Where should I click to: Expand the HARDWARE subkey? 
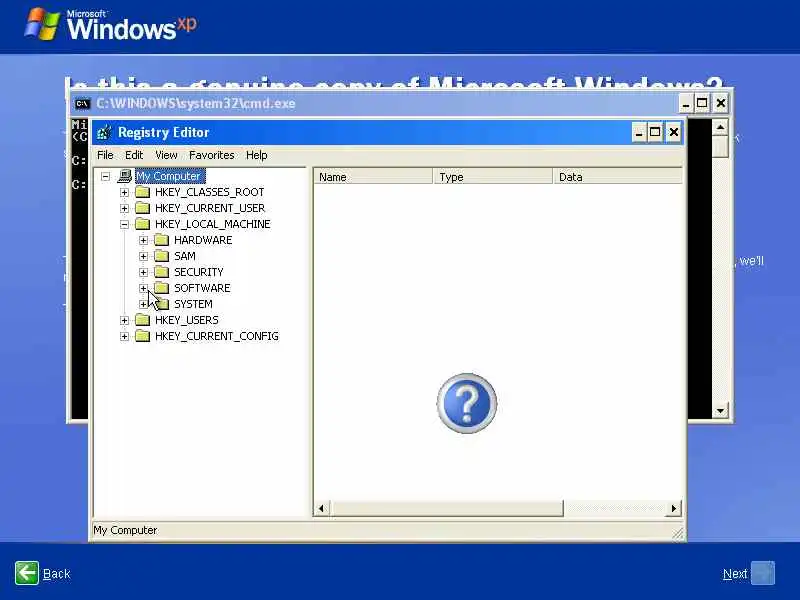[x=143, y=240]
